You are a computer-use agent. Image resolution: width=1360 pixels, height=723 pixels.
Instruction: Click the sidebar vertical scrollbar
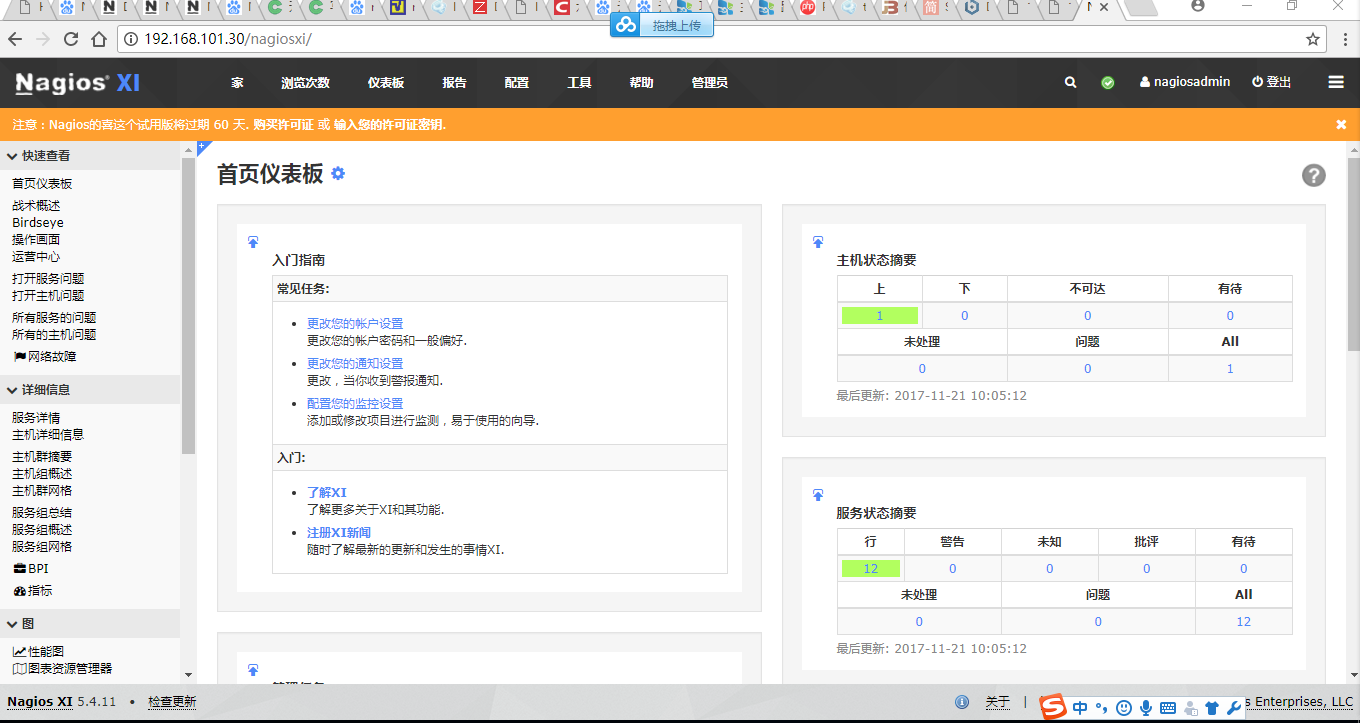coord(188,305)
